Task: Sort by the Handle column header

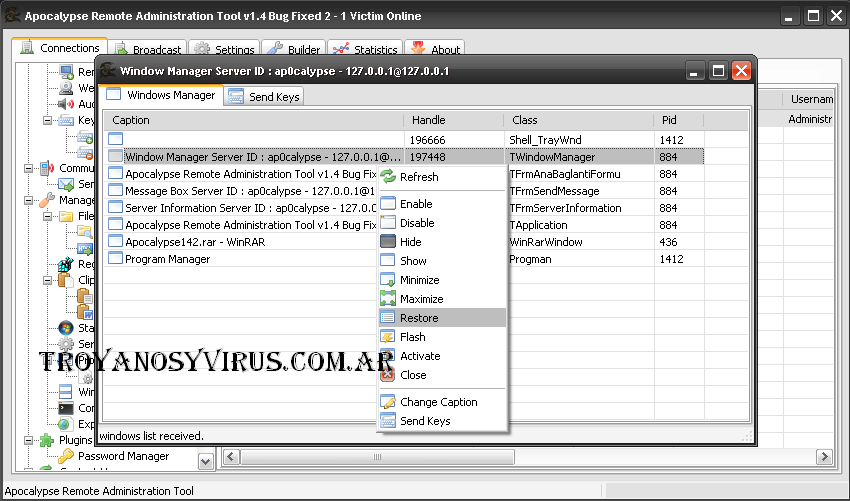Action: (454, 120)
